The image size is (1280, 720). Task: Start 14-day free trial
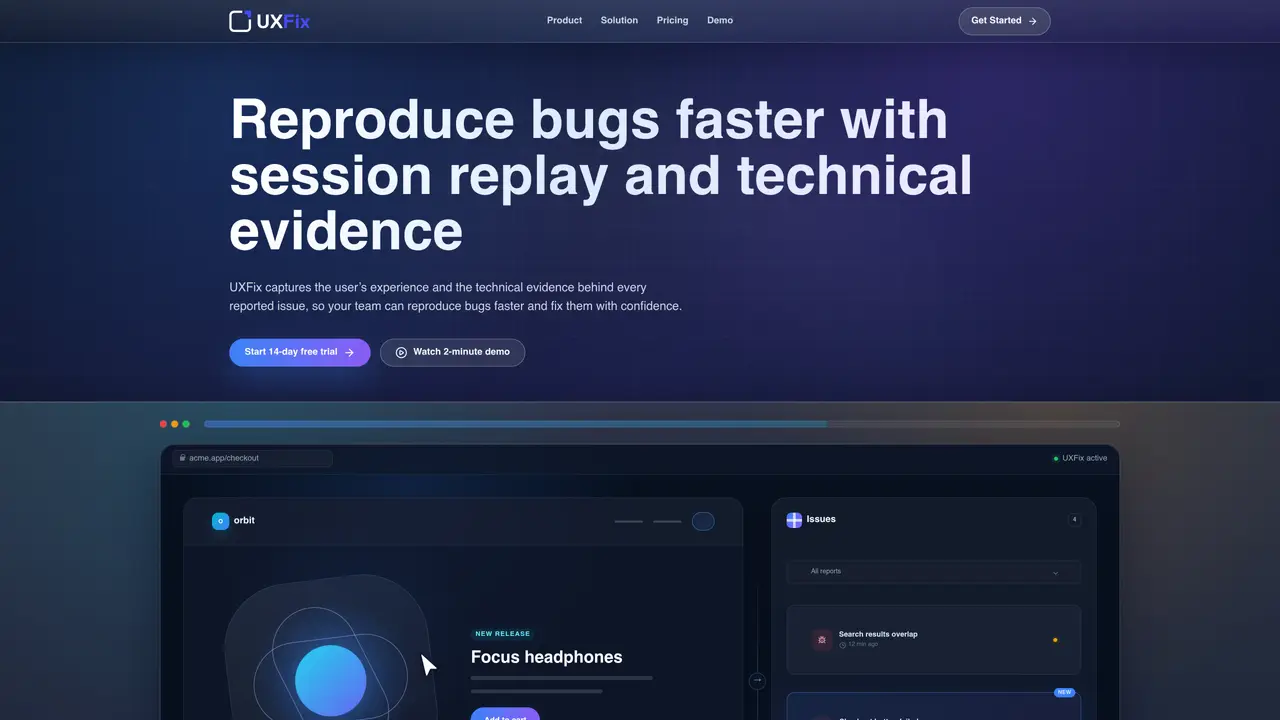click(x=300, y=352)
